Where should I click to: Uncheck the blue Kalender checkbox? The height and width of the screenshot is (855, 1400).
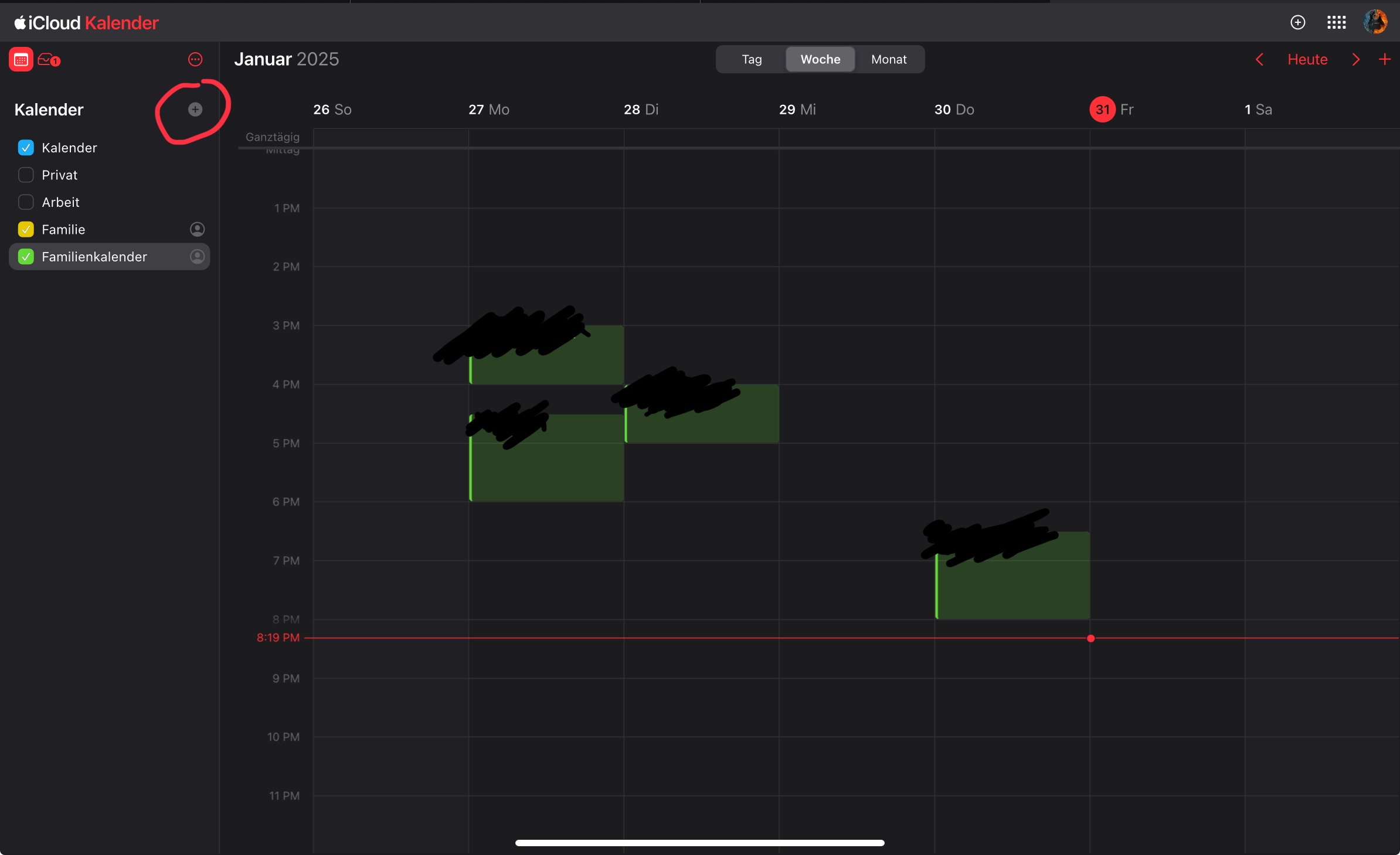pyautogui.click(x=26, y=148)
